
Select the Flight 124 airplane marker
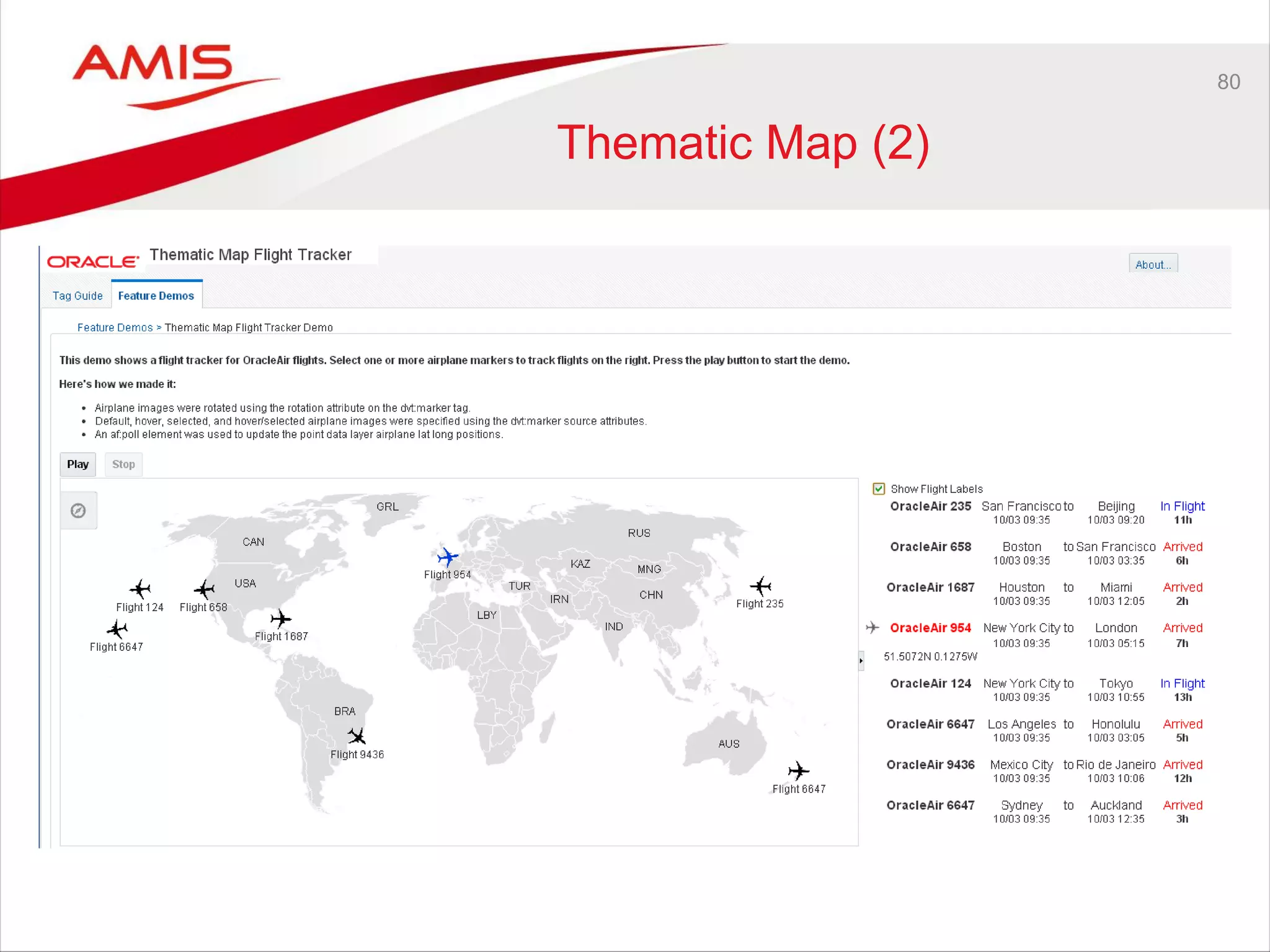point(140,589)
